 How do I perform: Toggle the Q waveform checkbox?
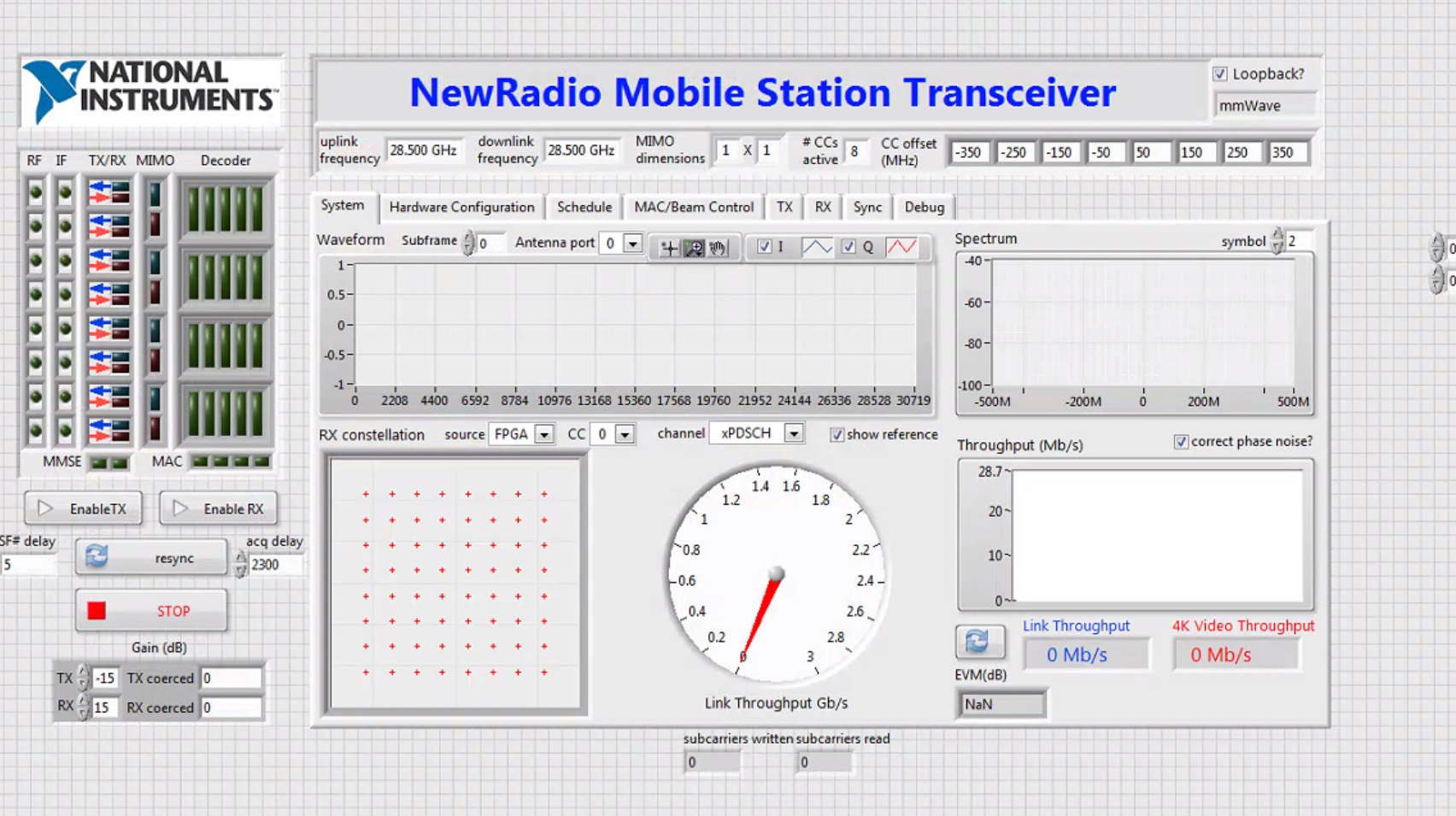coord(848,247)
